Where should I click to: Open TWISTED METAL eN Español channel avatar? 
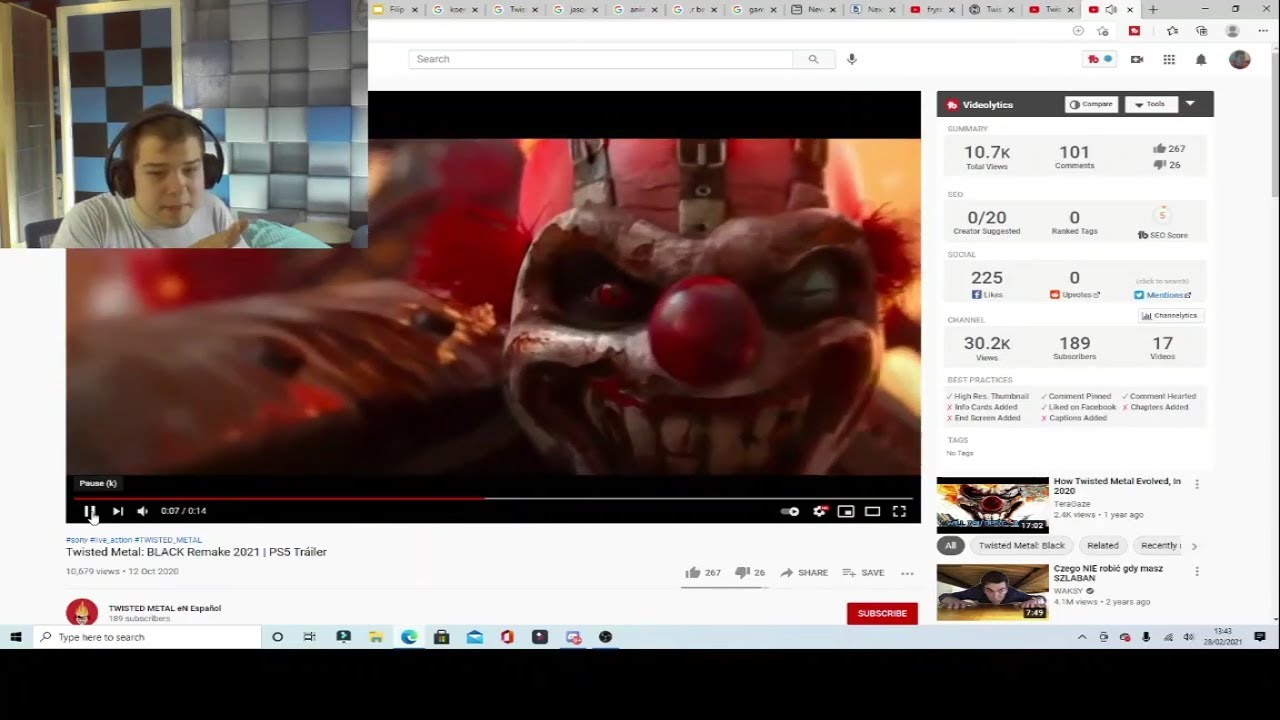(82, 612)
